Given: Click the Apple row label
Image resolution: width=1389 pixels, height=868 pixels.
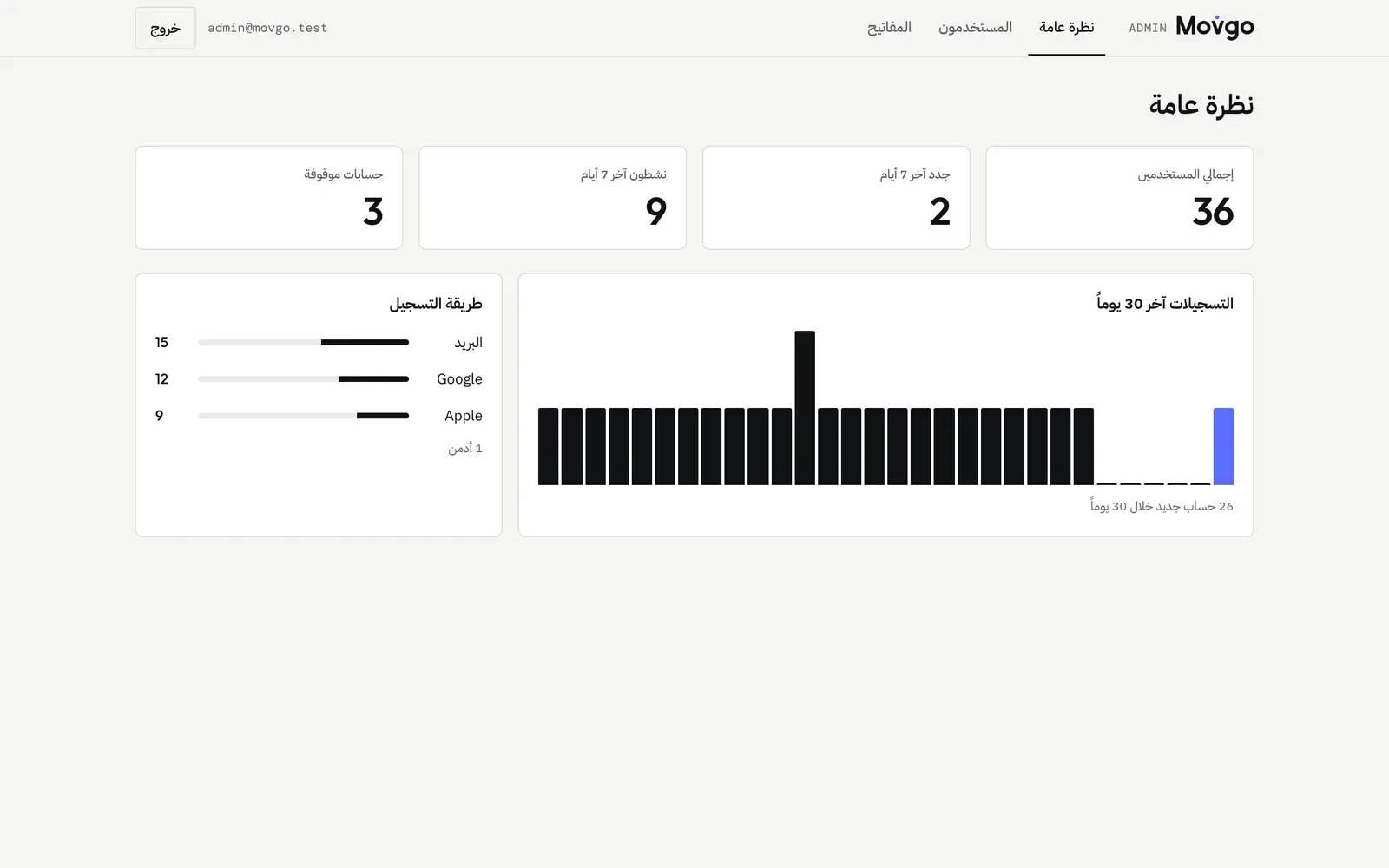Looking at the screenshot, I should (464, 415).
